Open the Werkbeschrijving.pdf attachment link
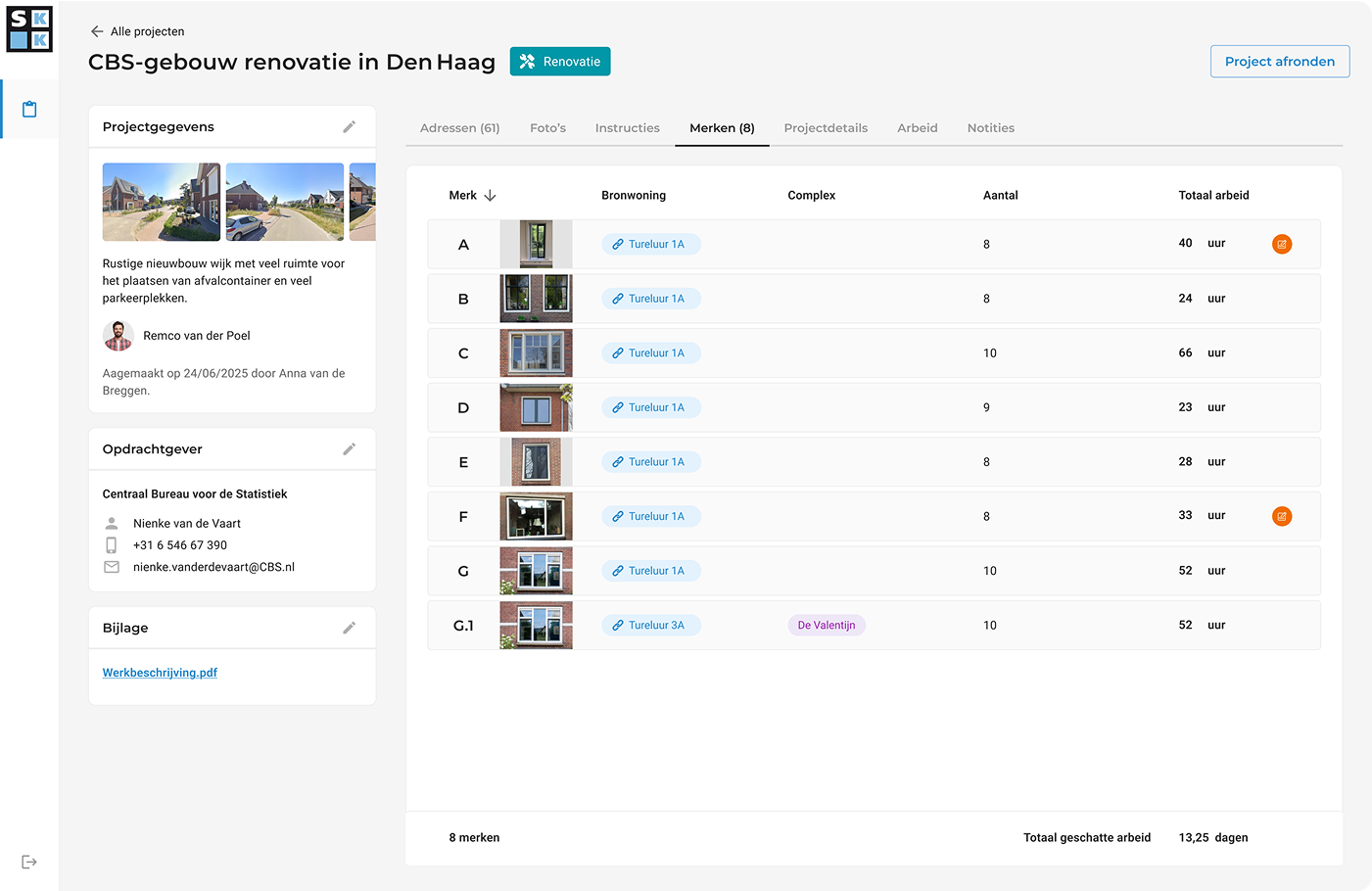This screenshot has width=1372, height=891. 160,673
